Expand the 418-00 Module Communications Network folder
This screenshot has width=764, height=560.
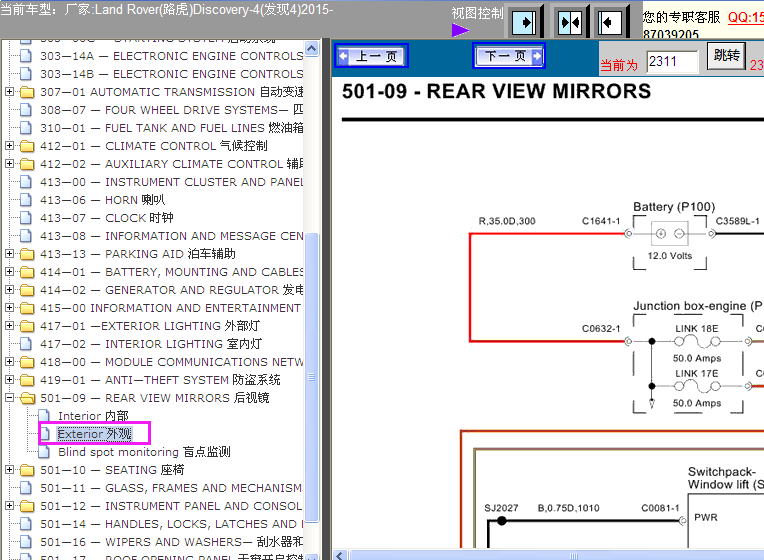[9, 362]
